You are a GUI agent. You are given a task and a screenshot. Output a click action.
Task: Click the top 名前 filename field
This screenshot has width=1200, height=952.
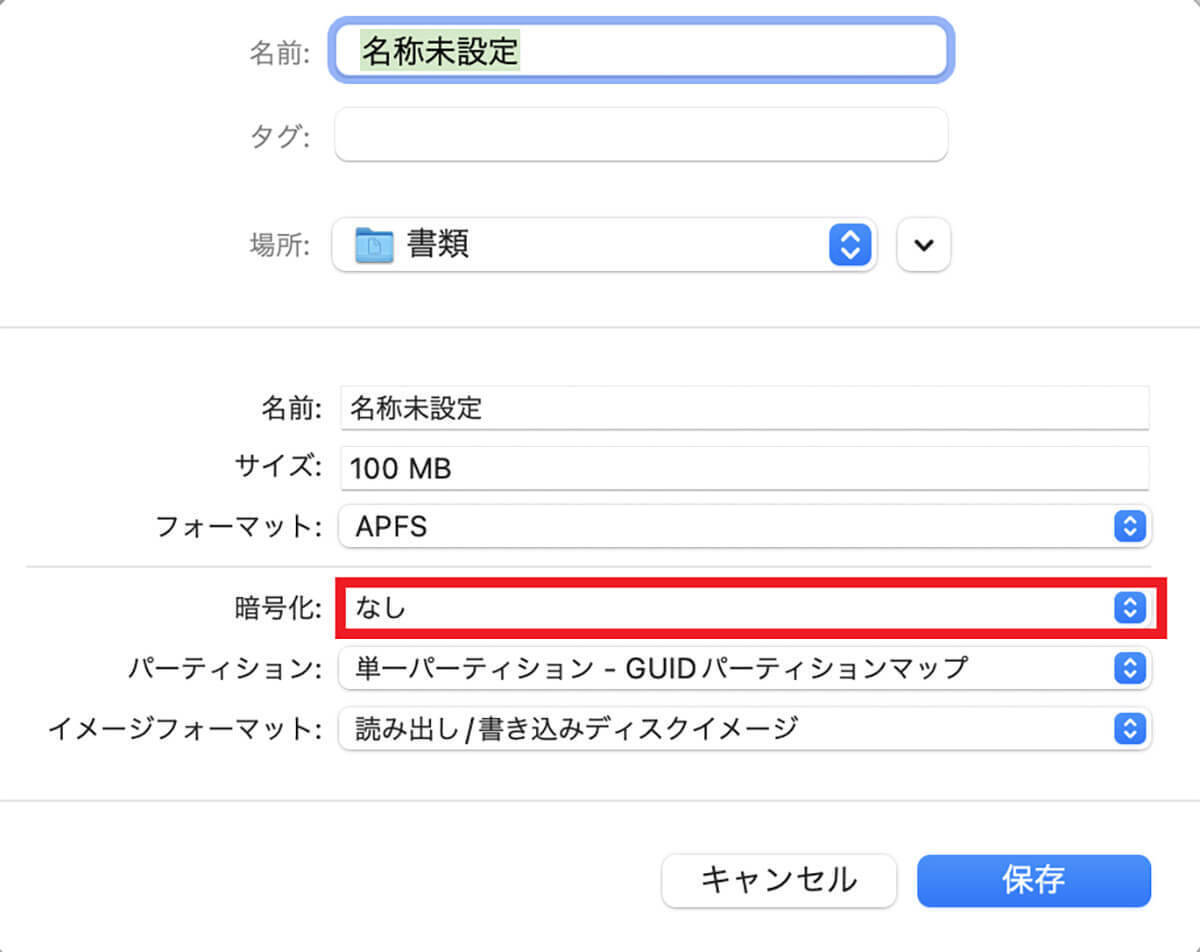click(x=640, y=51)
